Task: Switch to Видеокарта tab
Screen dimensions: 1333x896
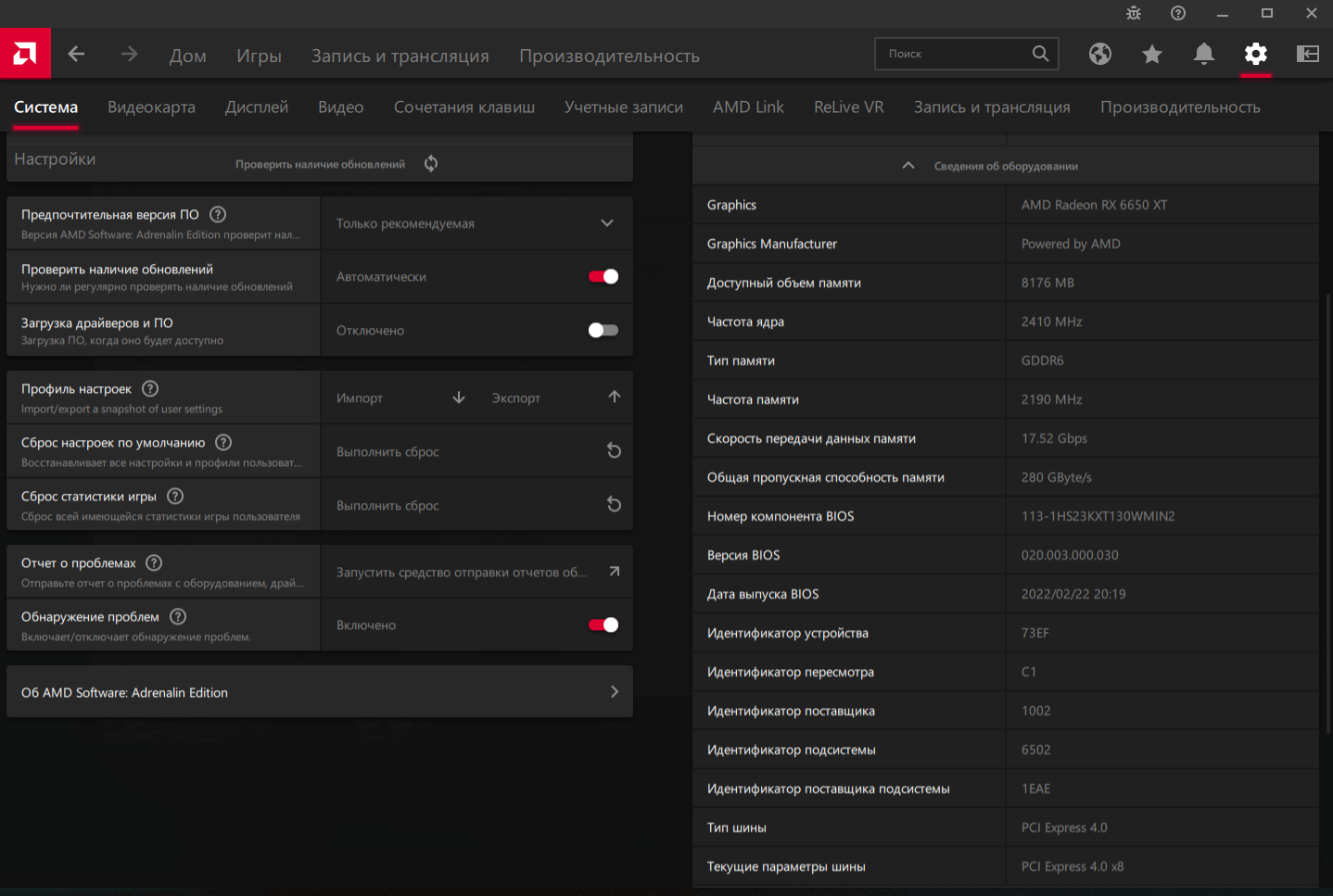Action: click(x=152, y=107)
